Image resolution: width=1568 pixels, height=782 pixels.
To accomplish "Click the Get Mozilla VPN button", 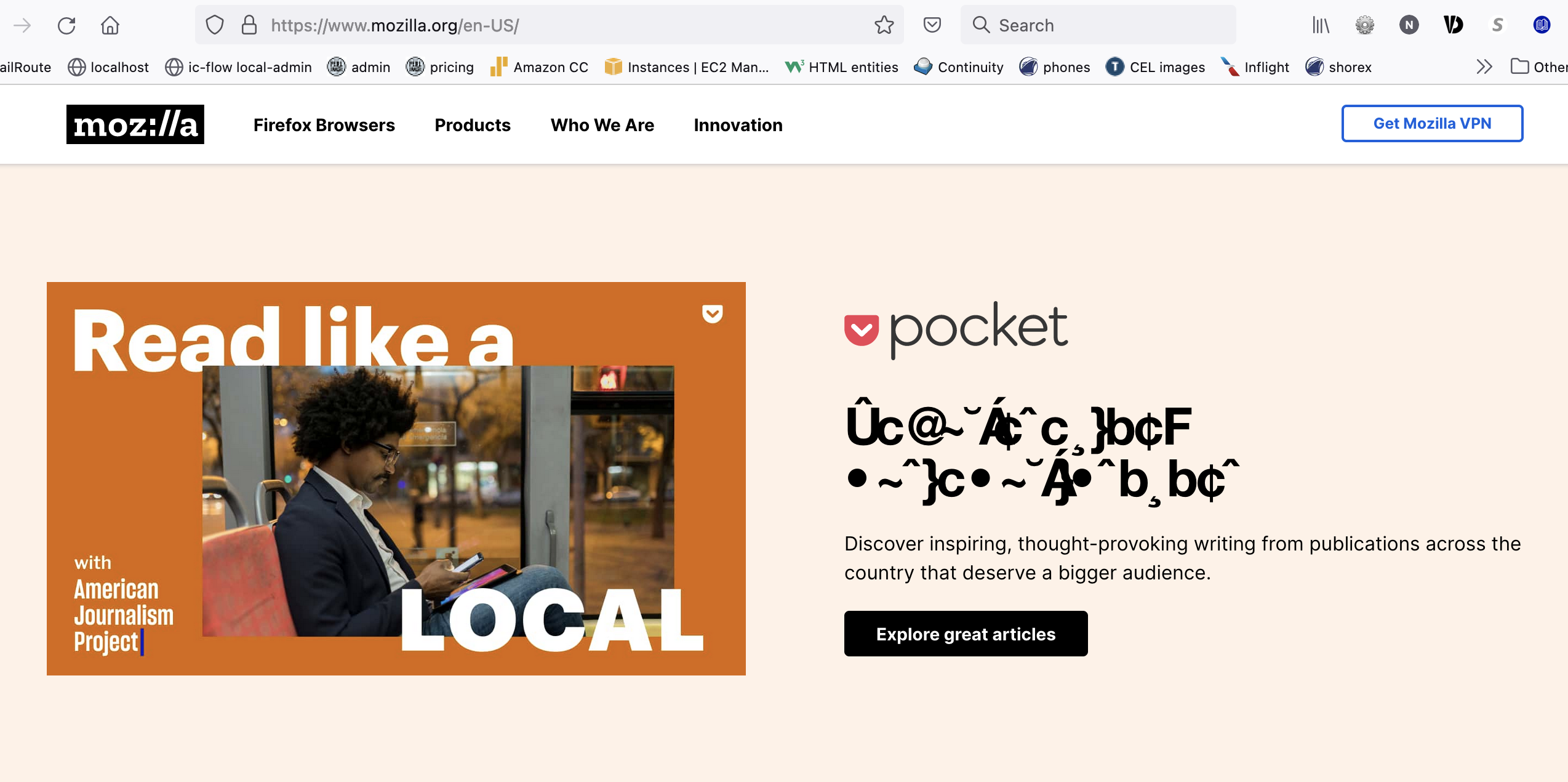I will [1431, 123].
